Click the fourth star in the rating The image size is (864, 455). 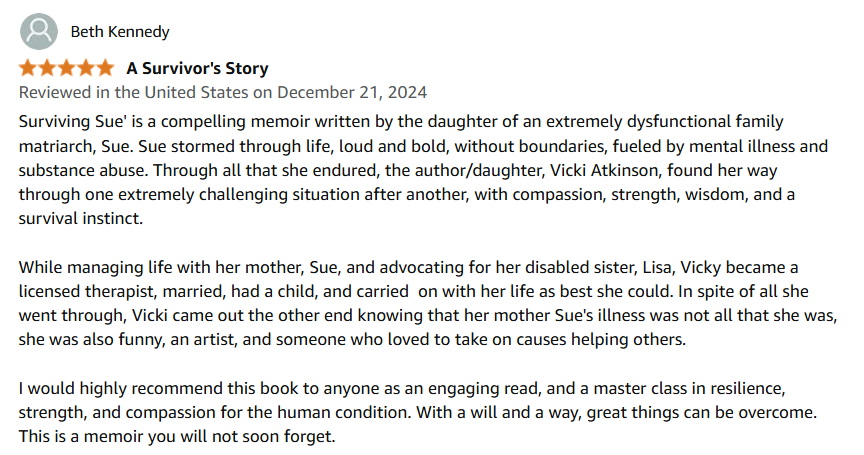pos(86,69)
